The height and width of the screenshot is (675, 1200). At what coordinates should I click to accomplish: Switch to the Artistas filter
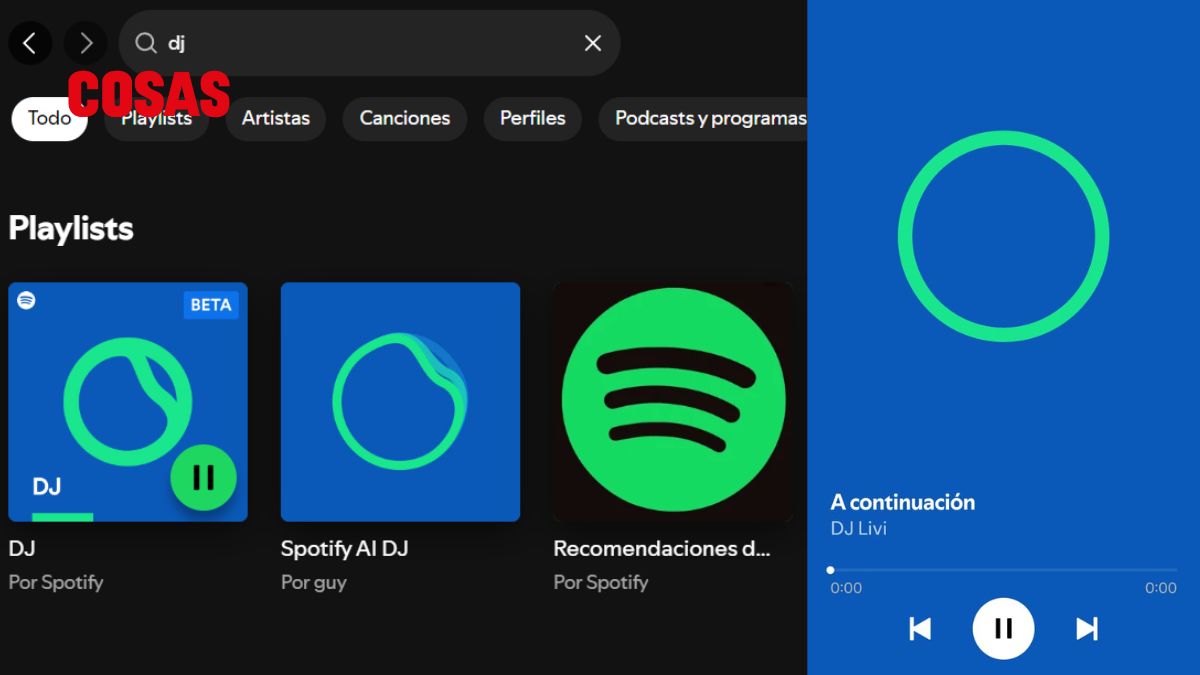point(276,118)
